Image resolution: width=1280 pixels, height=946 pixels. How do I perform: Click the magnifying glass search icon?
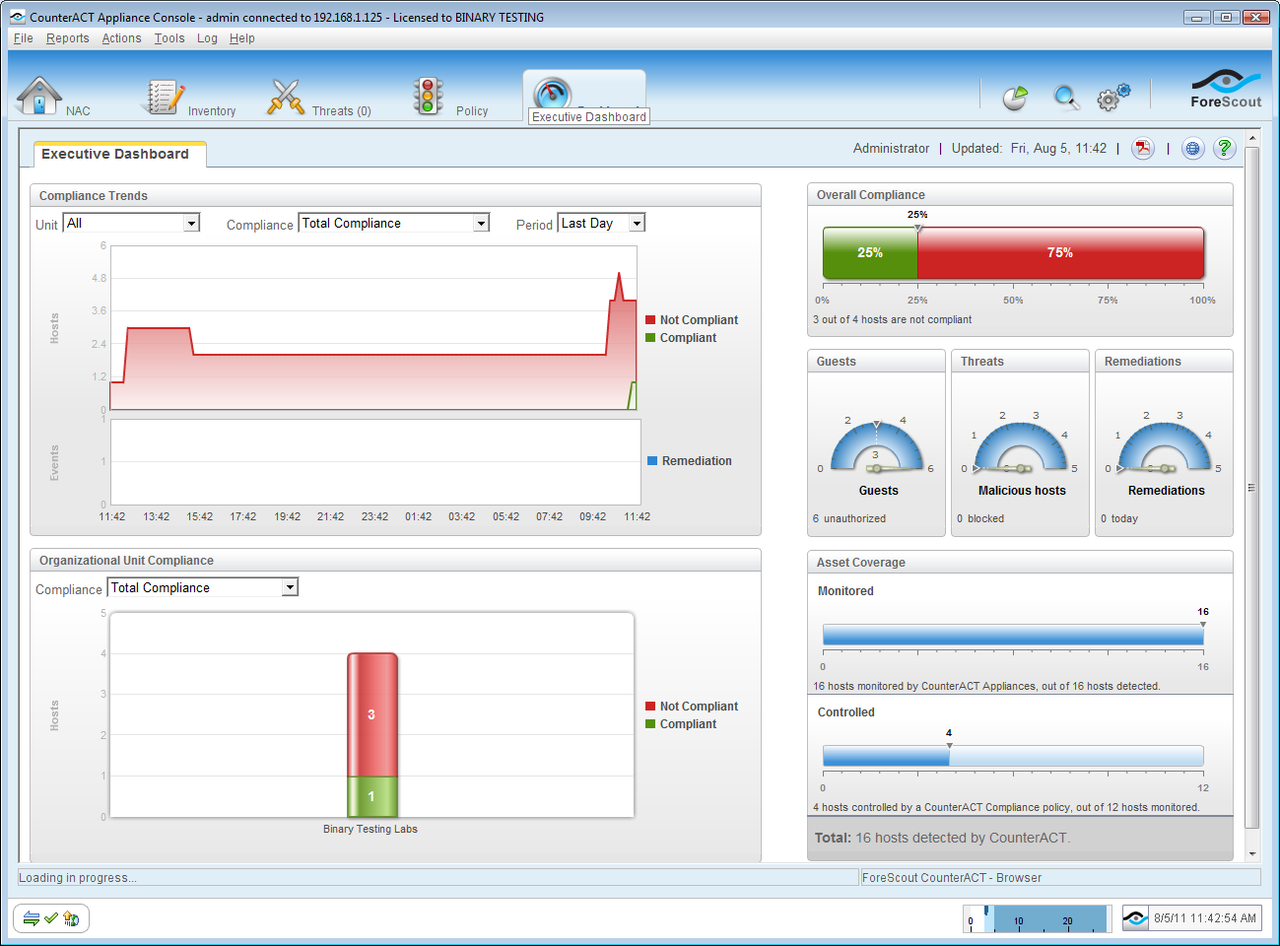[1067, 97]
